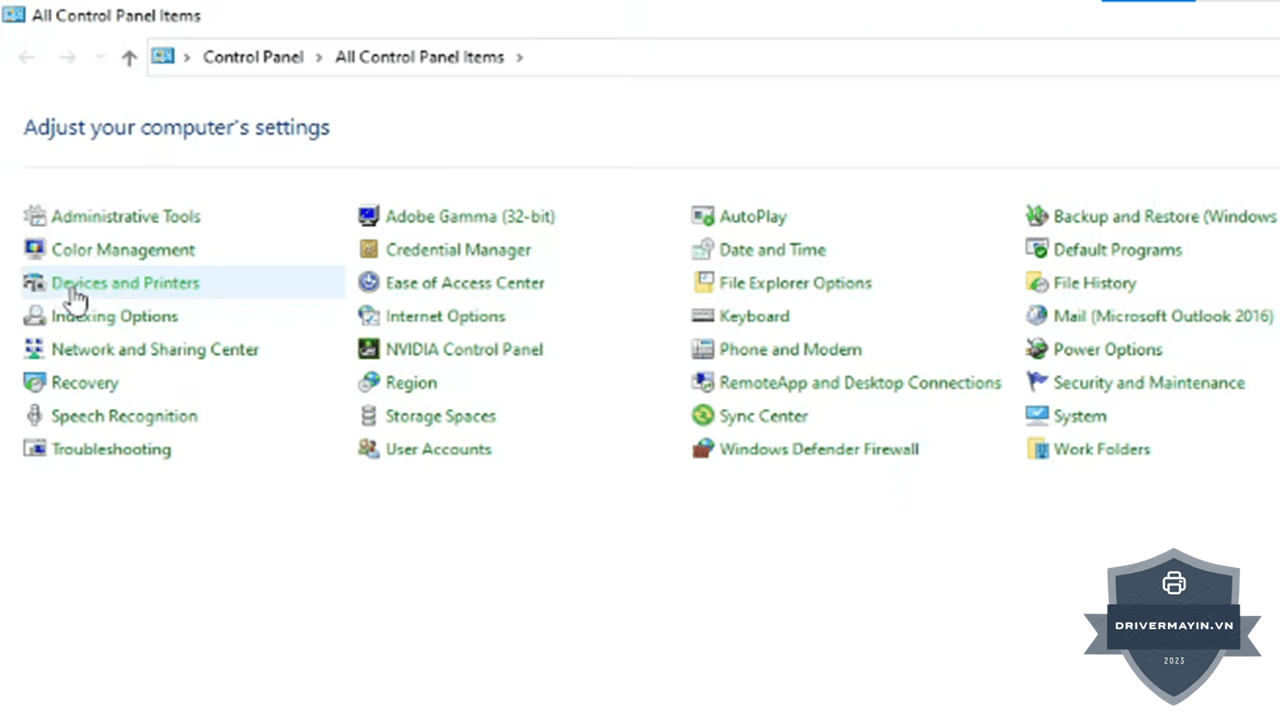Open the Internet Options link
The image size is (1280, 720).
click(445, 316)
